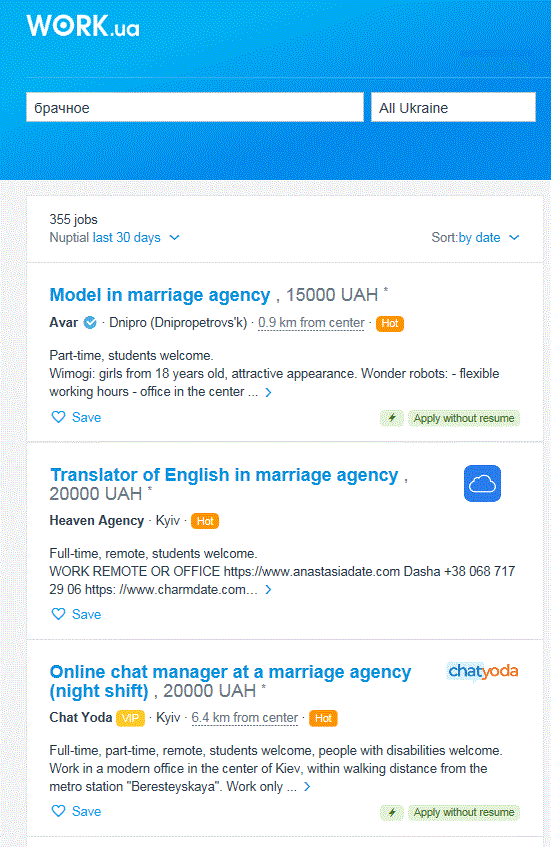Open the Heaven Agency cloud logo
The height and width of the screenshot is (847, 551).
click(482, 483)
